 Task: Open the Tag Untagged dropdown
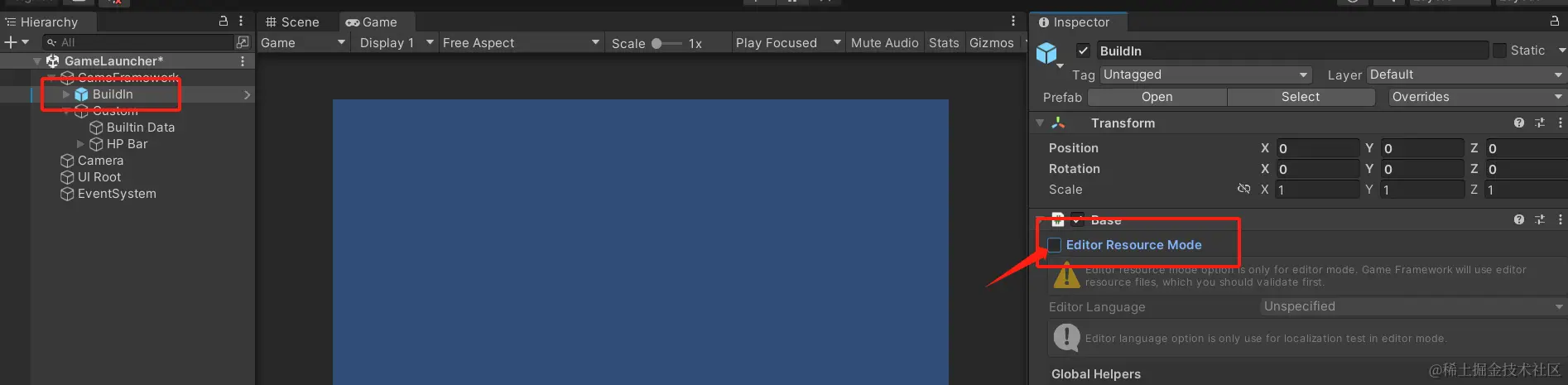click(1206, 75)
